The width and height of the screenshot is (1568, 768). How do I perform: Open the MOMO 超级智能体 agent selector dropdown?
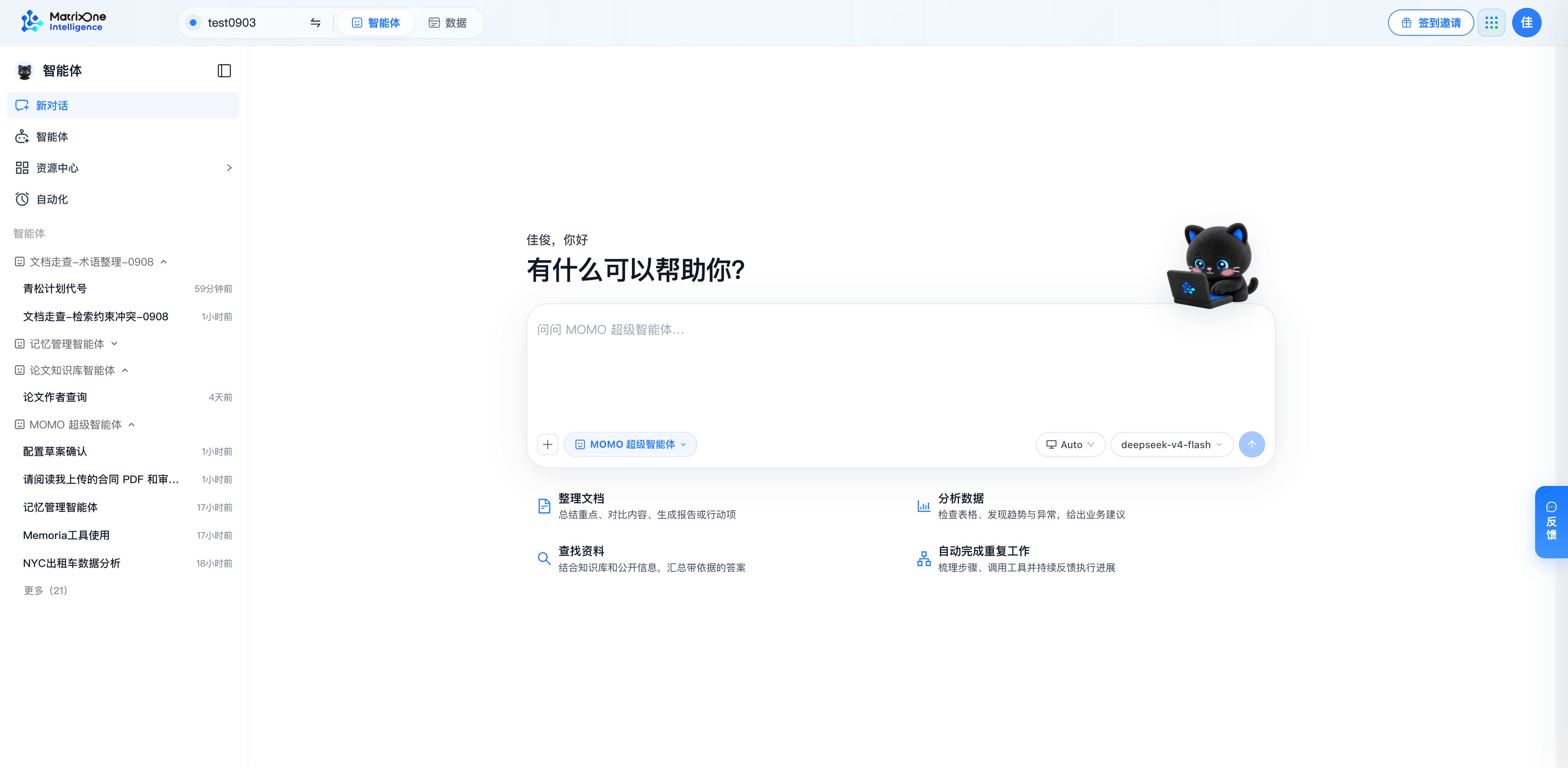tap(630, 444)
